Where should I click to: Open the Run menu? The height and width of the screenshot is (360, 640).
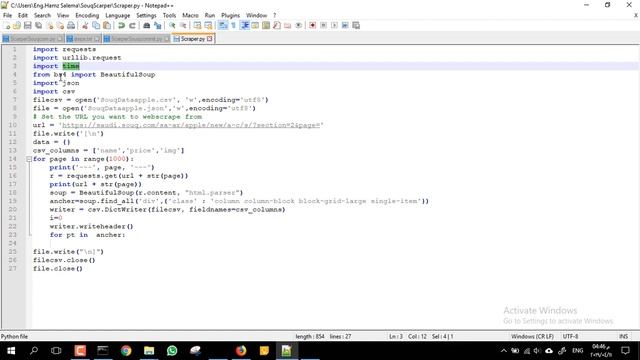(x=210, y=15)
